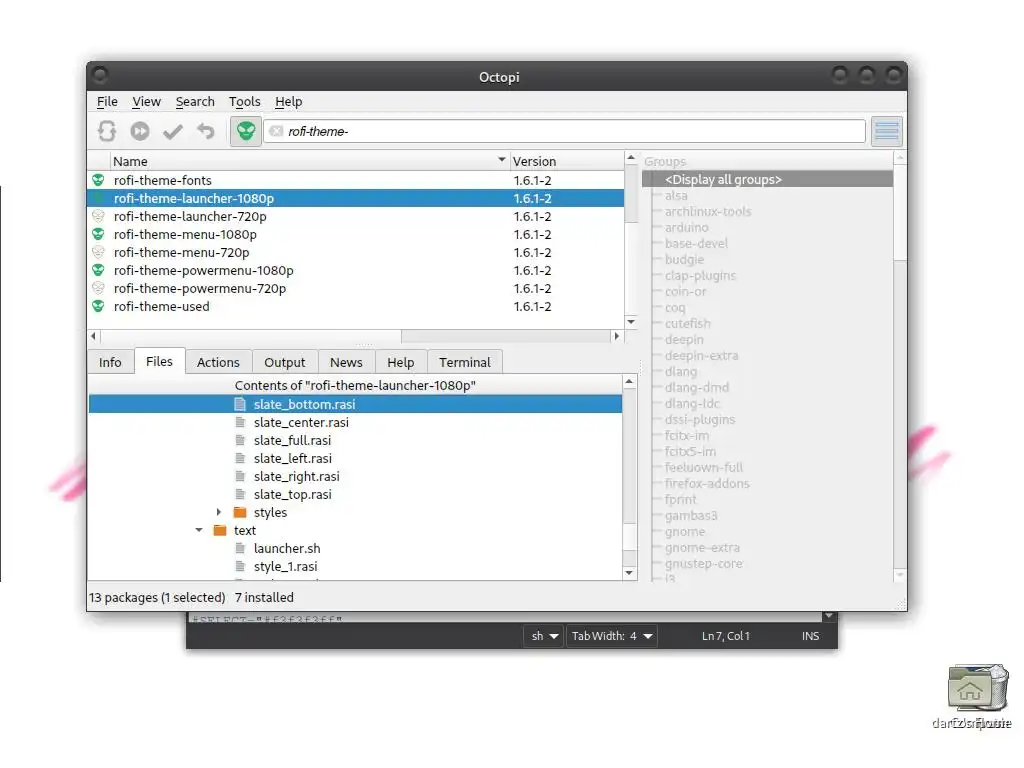Open the Help menu
Screen dimensions: 1024x768
coord(288,102)
